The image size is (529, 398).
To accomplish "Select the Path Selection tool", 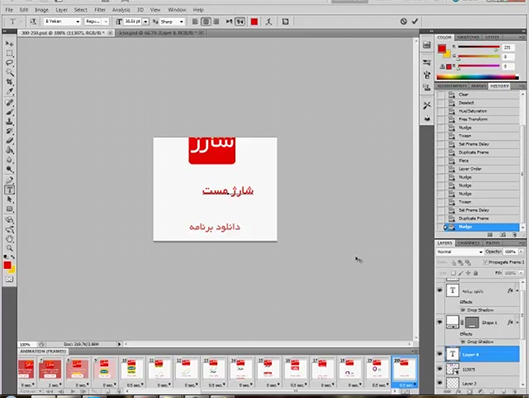I will pyautogui.click(x=9, y=200).
